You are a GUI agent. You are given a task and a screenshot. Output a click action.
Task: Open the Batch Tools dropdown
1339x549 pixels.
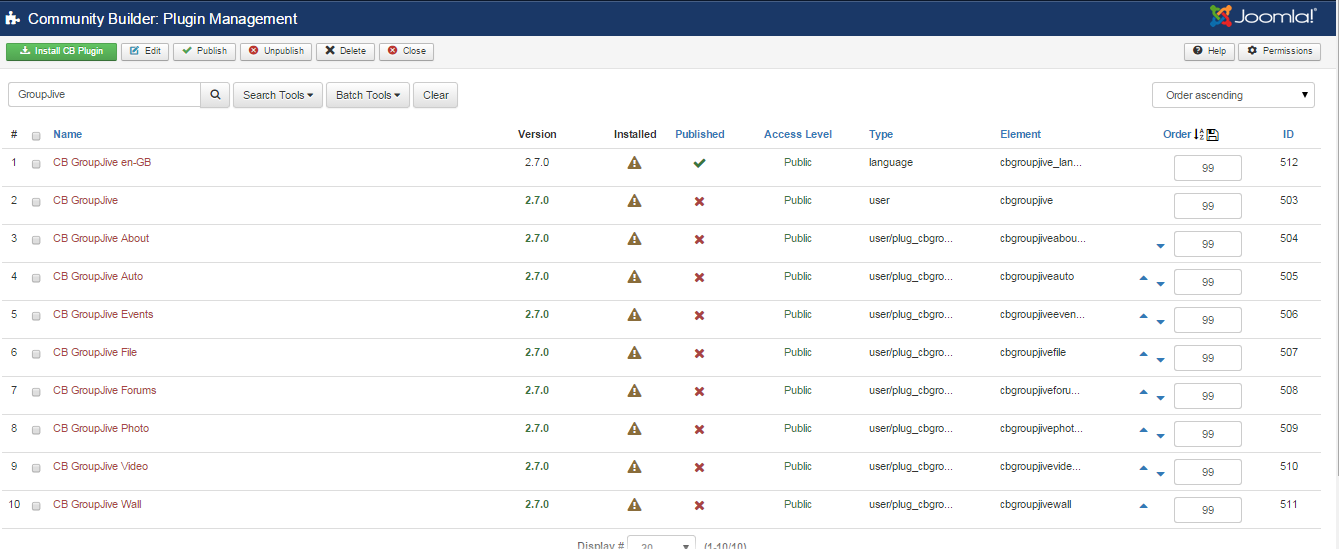pyautogui.click(x=368, y=95)
